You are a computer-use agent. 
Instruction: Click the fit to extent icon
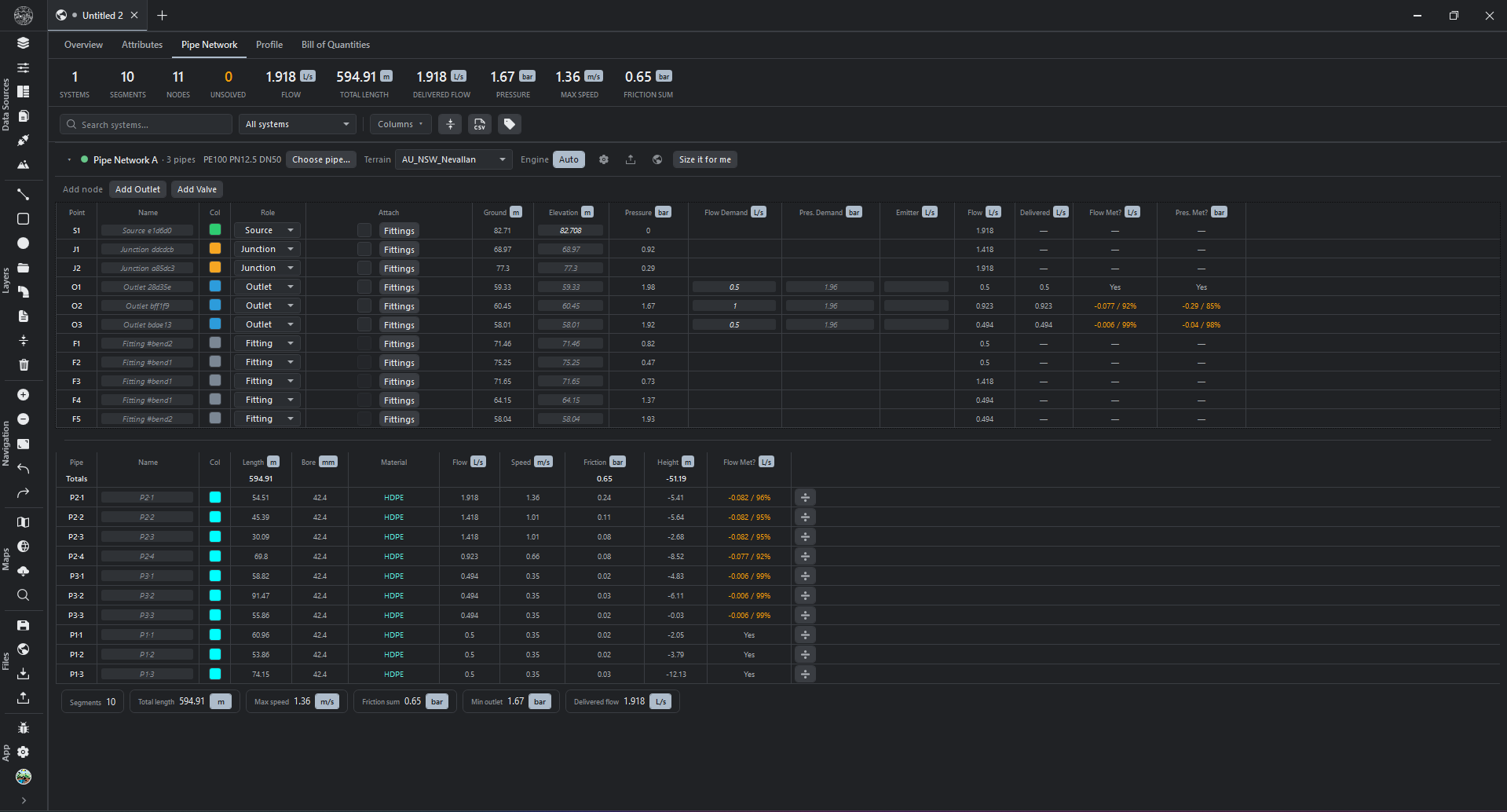[24, 444]
